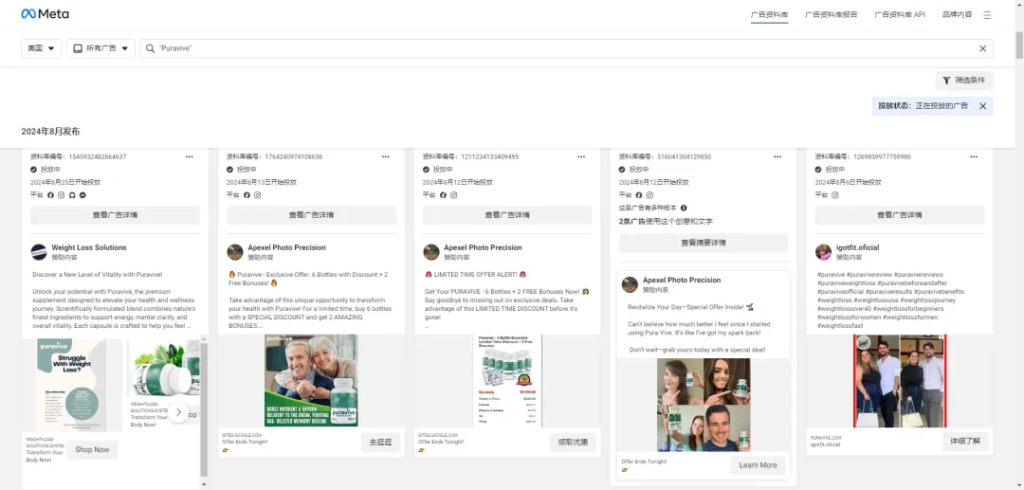The width and height of the screenshot is (1024, 490).
Task: Click the 去逛逛 call-to-action button
Action: (381, 442)
